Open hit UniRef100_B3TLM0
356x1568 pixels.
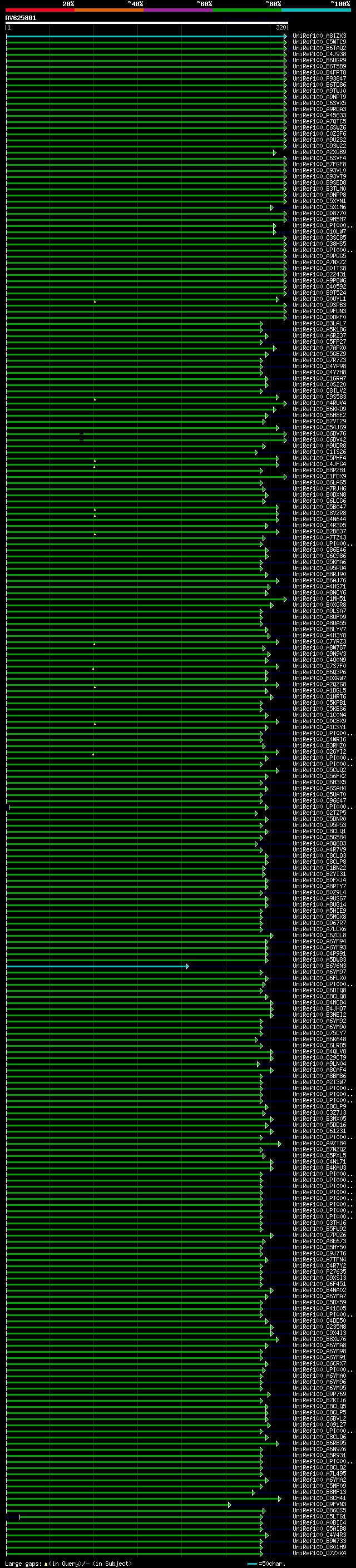tap(319, 189)
